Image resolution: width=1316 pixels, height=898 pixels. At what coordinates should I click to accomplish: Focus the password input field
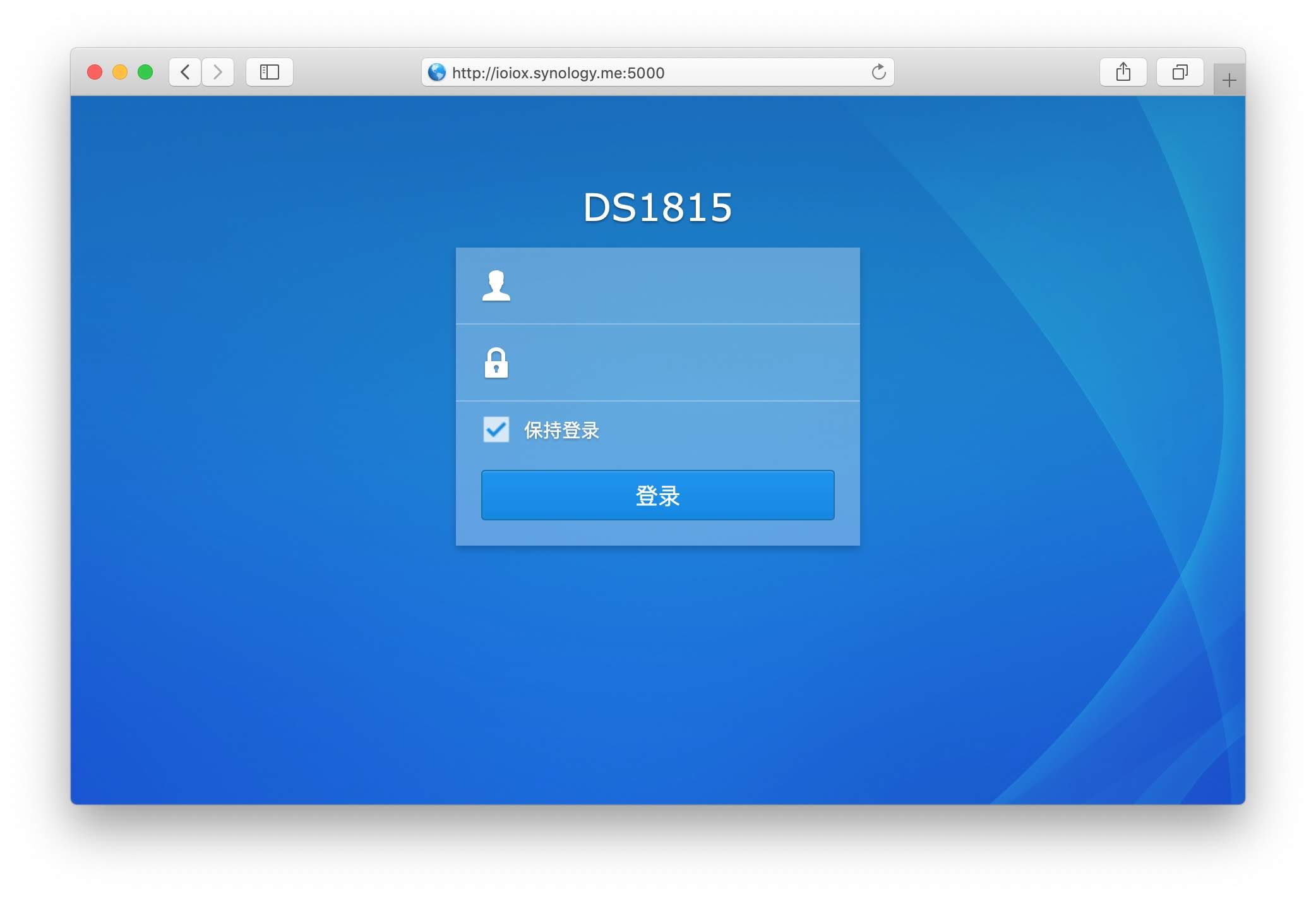coord(682,363)
